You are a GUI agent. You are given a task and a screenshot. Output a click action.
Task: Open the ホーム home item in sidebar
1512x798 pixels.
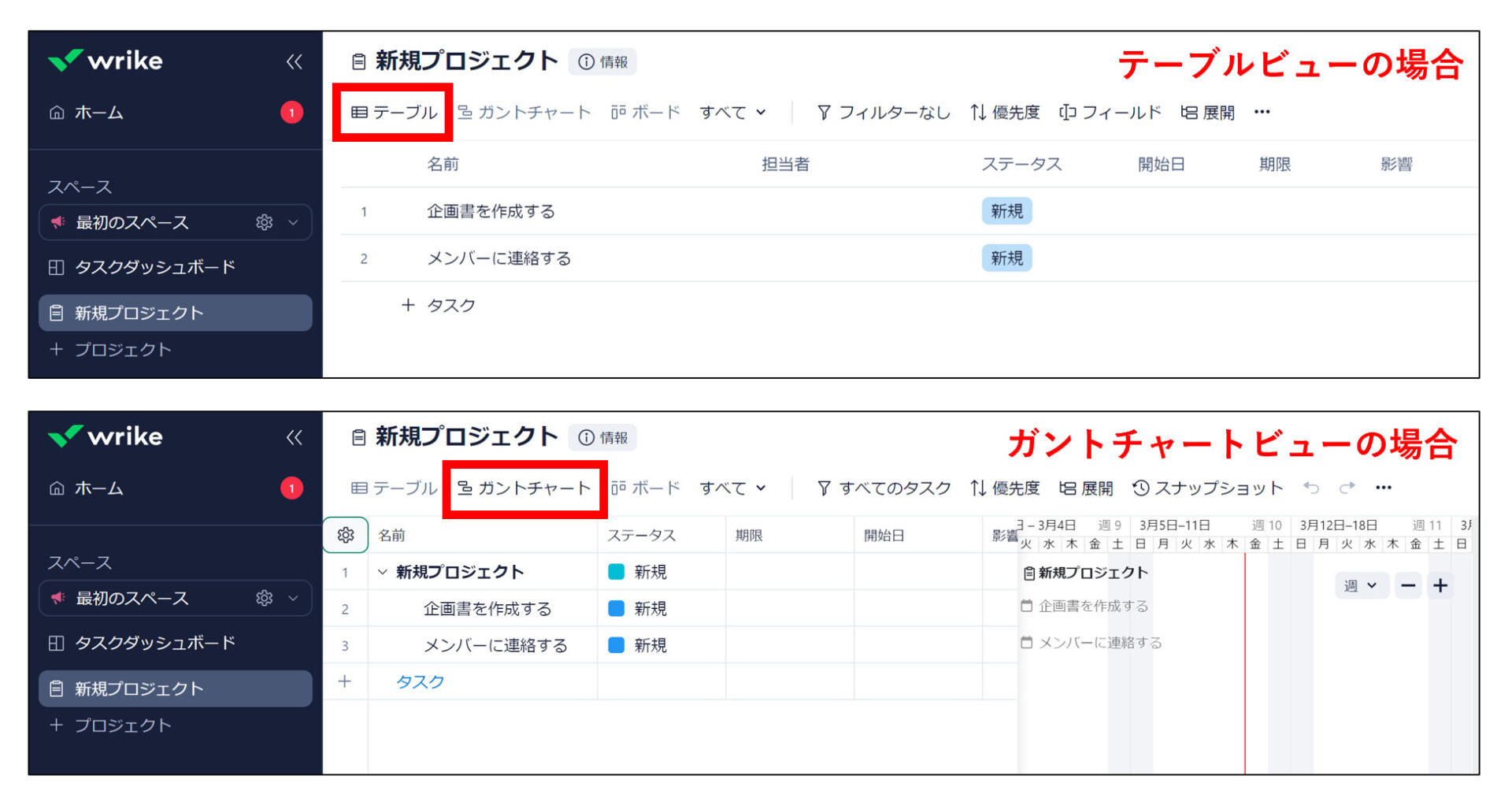pos(98,112)
